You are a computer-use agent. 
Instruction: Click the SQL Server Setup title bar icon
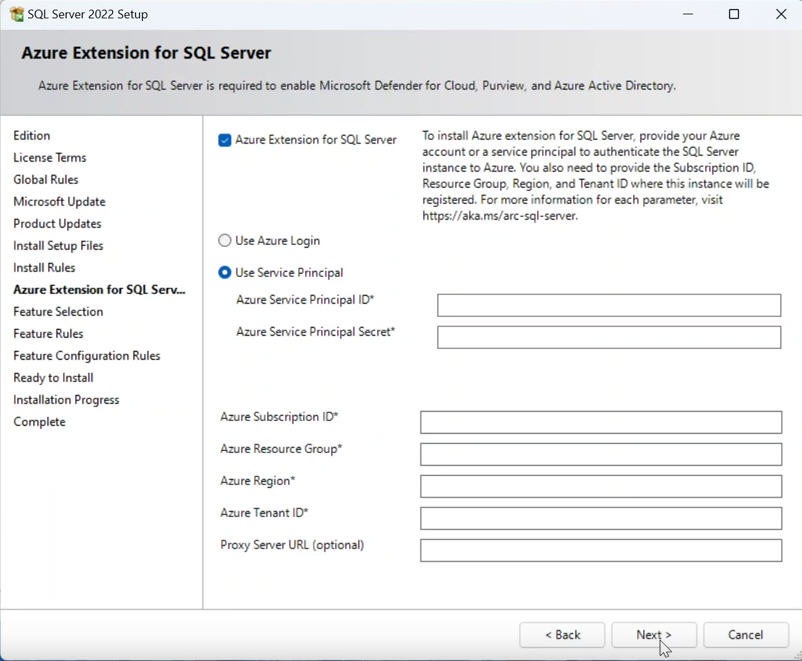[x=17, y=14]
